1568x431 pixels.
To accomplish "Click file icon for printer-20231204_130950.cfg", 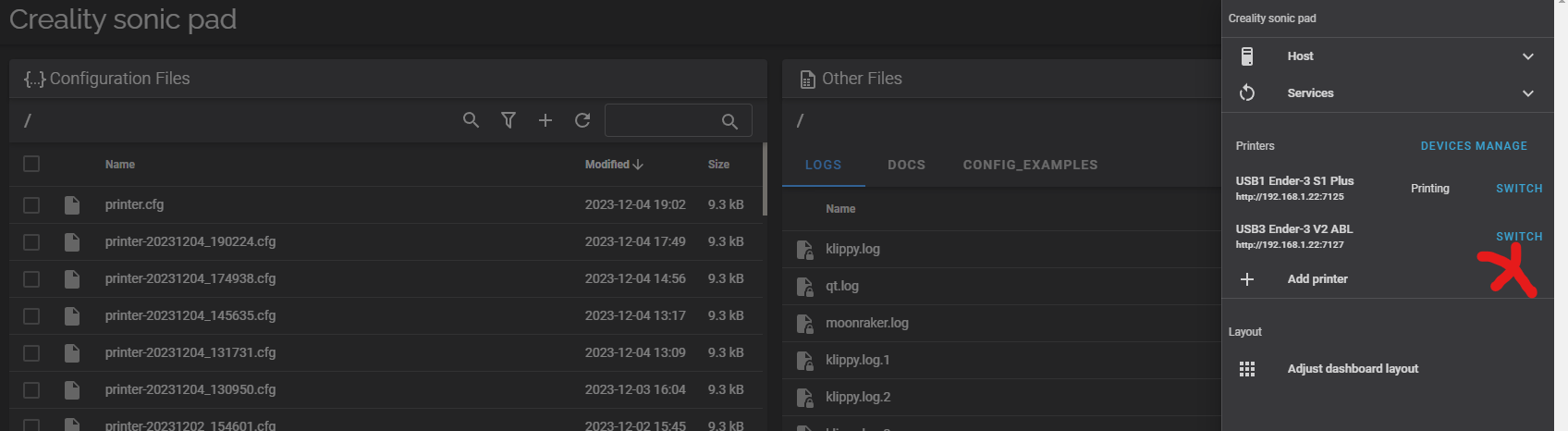I will pos(72,389).
